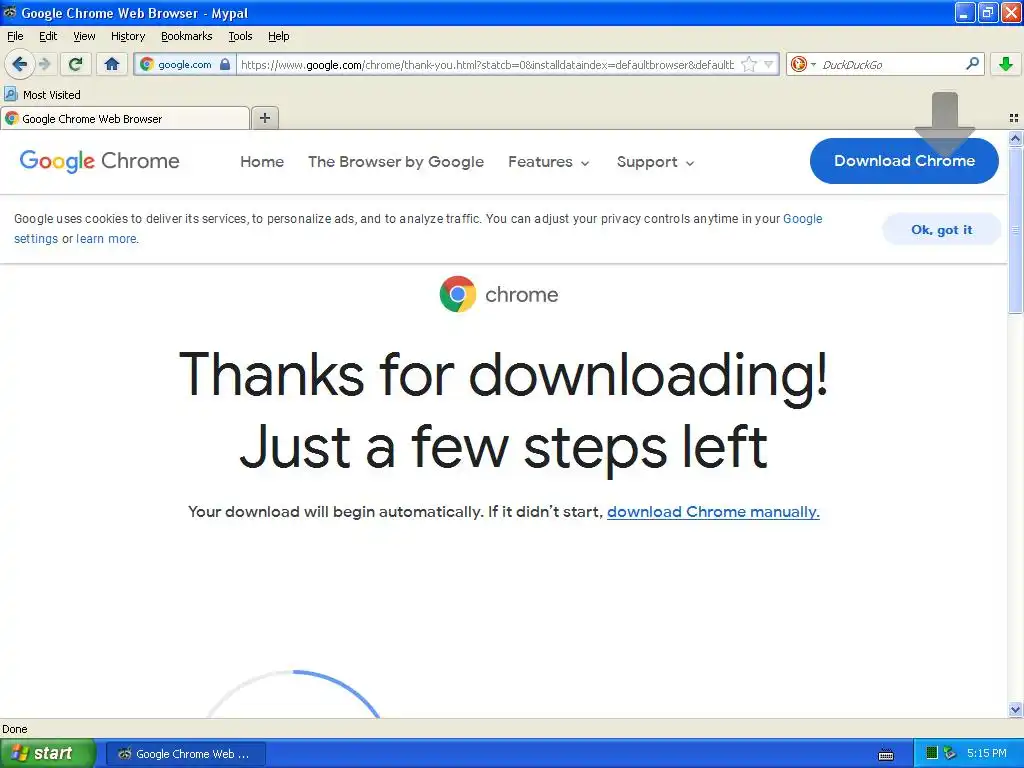The width and height of the screenshot is (1024, 768).
Task: Click in the URL address field
Action: (487, 64)
